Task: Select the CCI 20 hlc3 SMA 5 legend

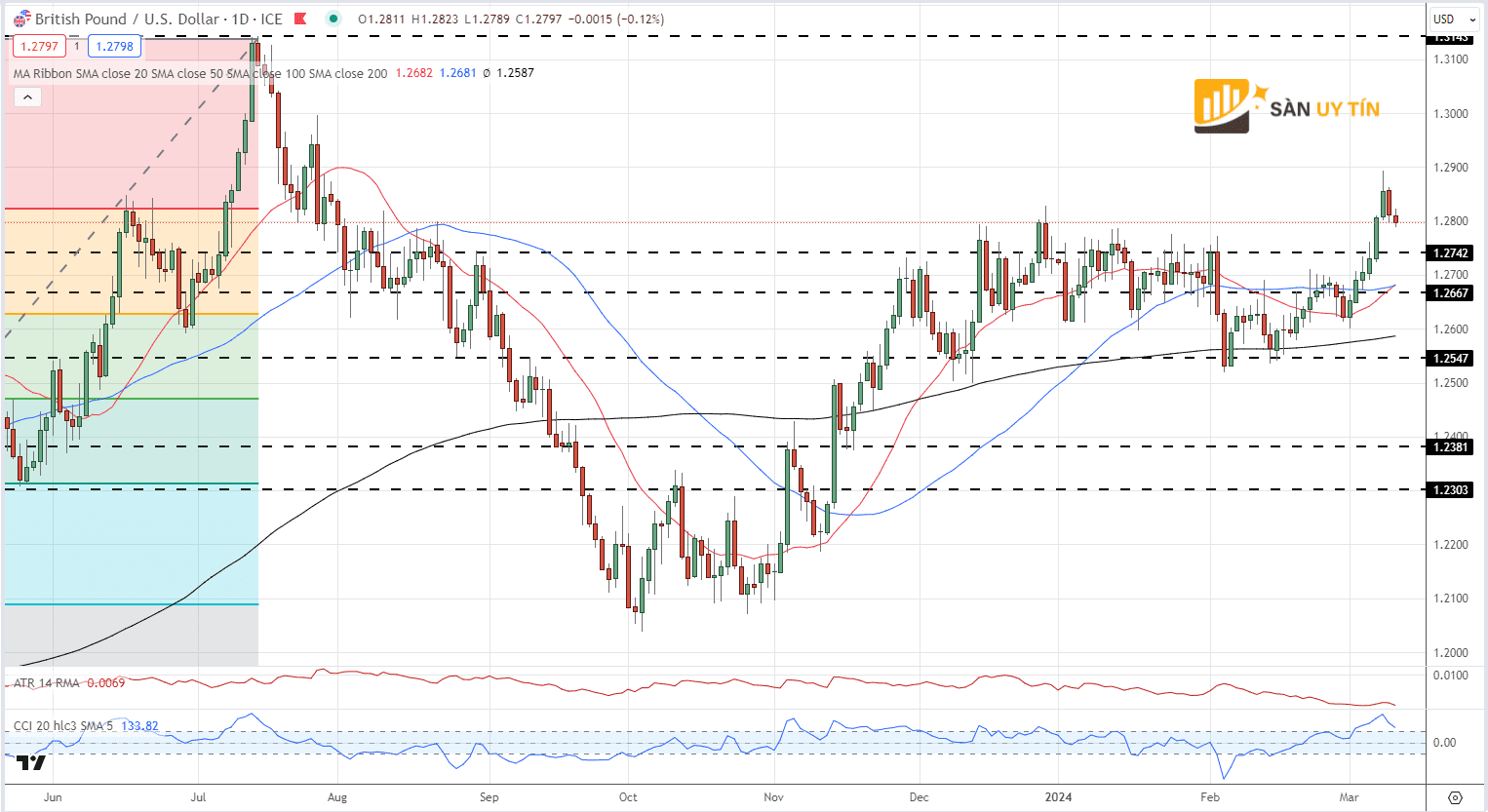Action: 64,726
